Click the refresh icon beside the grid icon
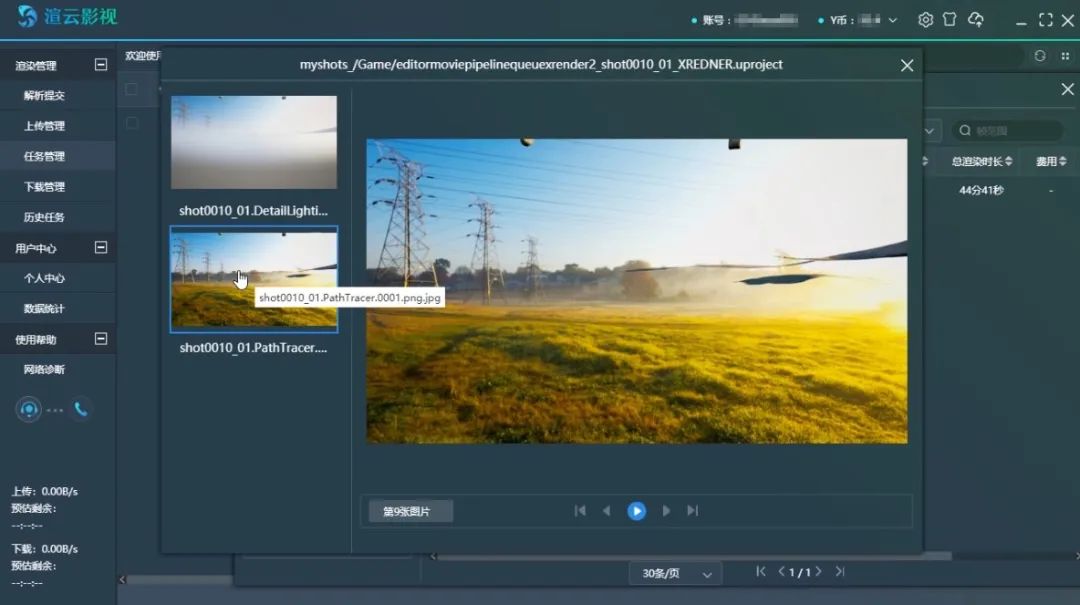This screenshot has width=1080, height=605. pos(1040,56)
